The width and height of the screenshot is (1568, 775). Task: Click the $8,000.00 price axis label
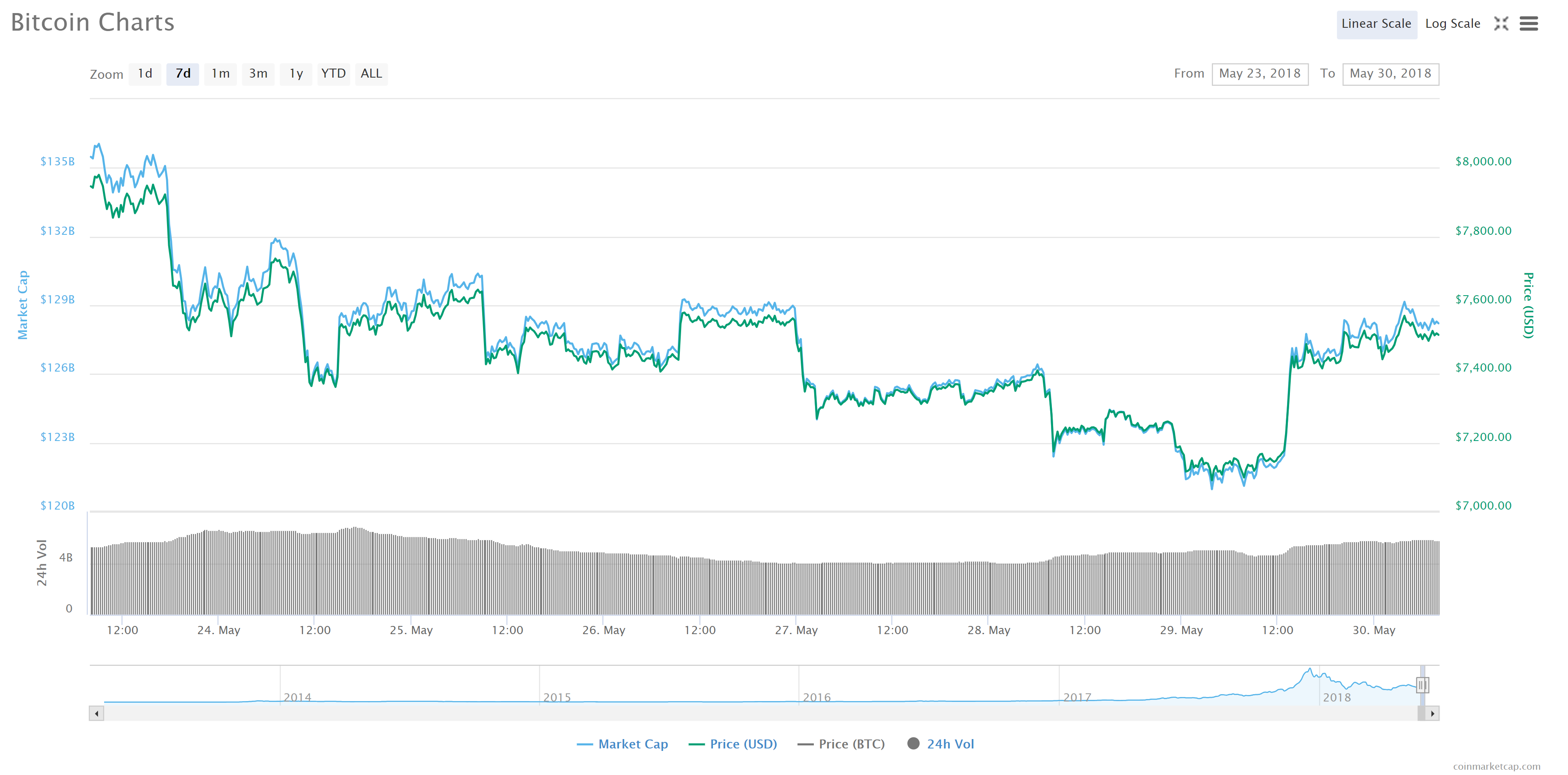tap(1483, 161)
